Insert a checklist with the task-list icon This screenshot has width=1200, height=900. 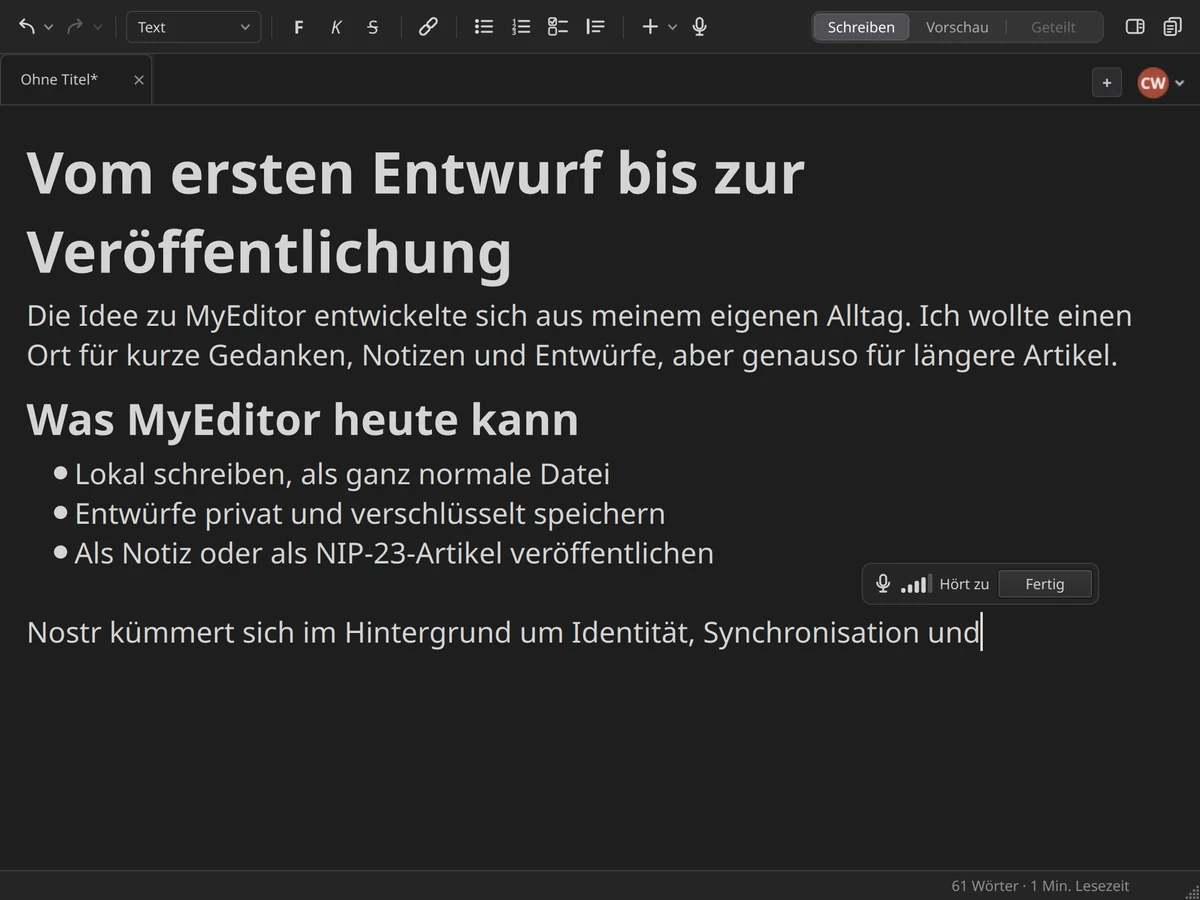[x=558, y=27]
